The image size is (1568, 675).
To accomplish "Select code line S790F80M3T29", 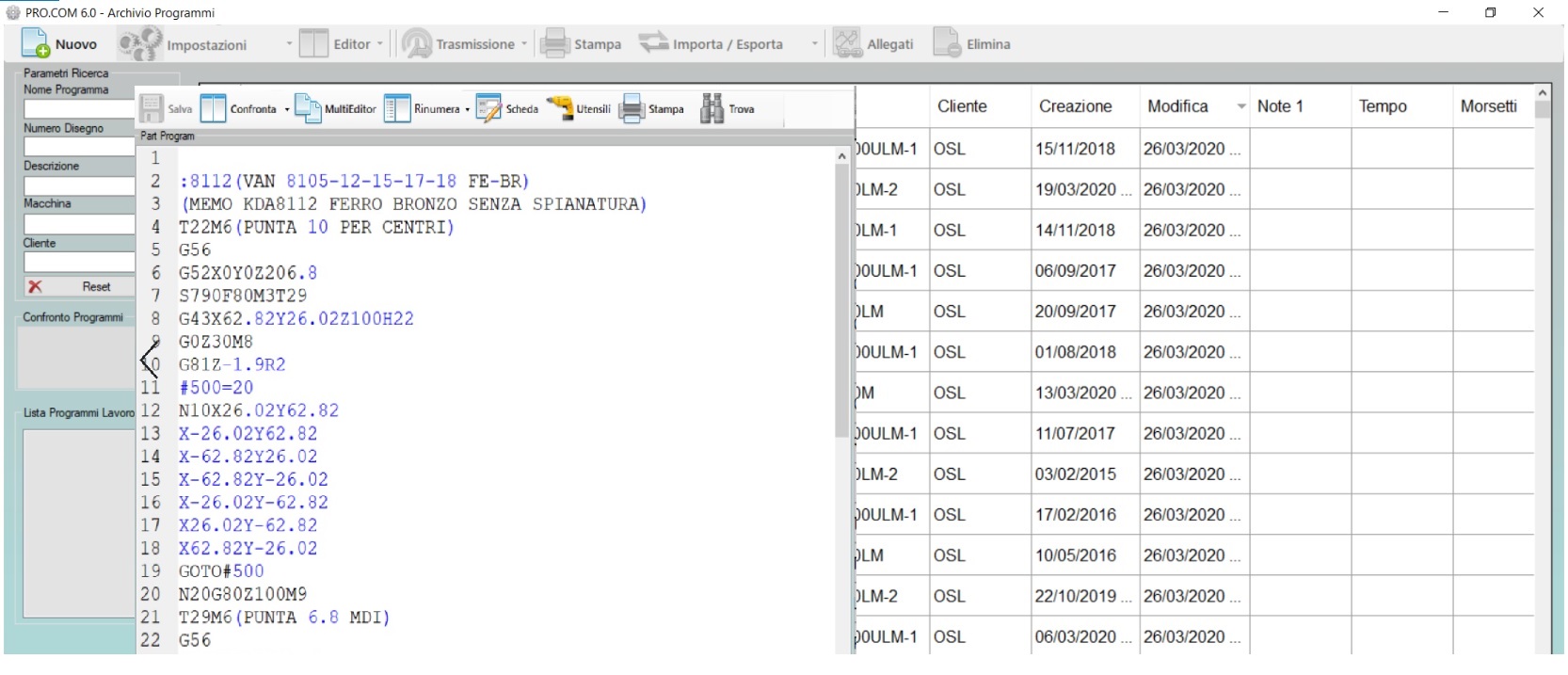I will point(243,296).
